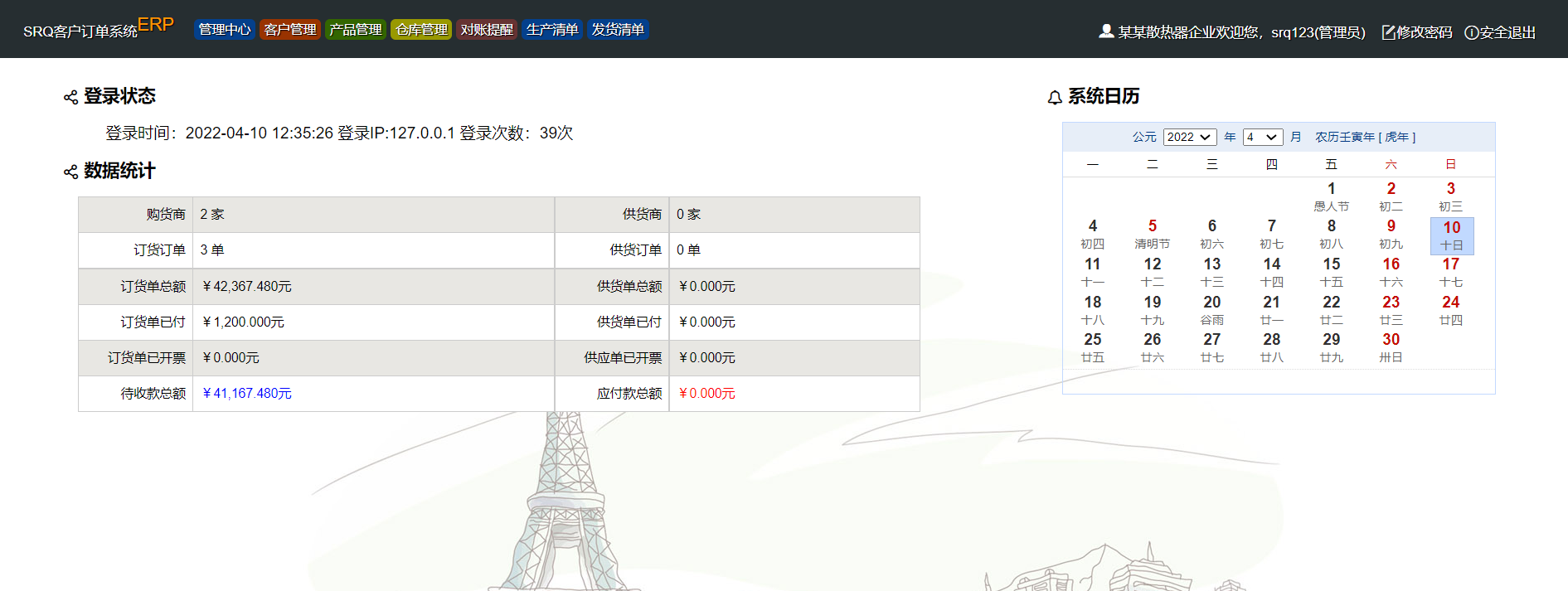Image resolution: width=1568 pixels, height=591 pixels.
Task: Click 修改密码 link
Action: [1424, 32]
